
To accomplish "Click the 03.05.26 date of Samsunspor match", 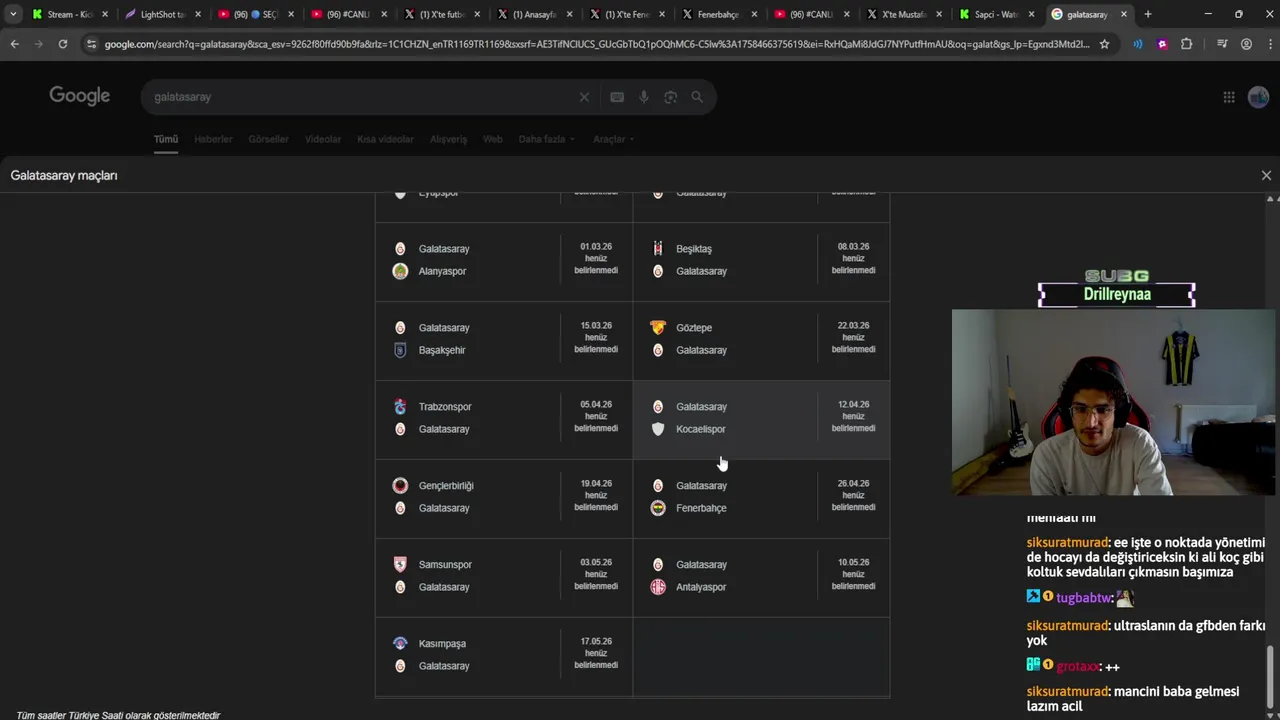I will point(596,562).
